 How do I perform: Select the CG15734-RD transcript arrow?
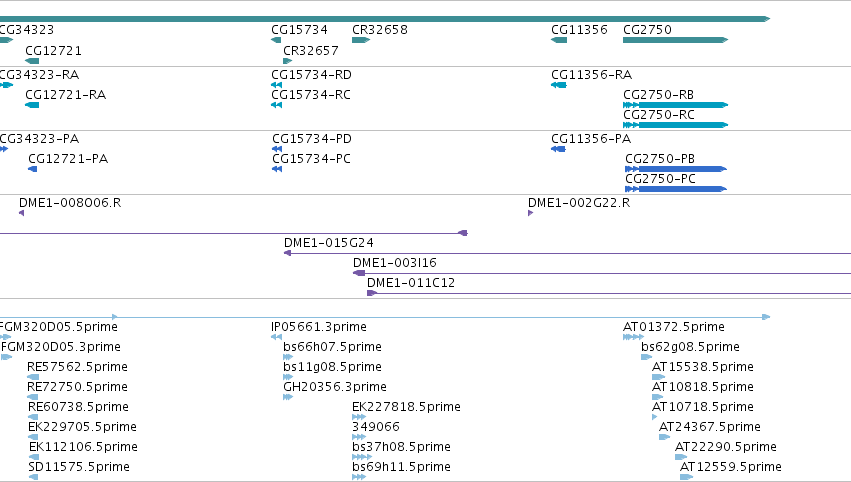[276, 85]
